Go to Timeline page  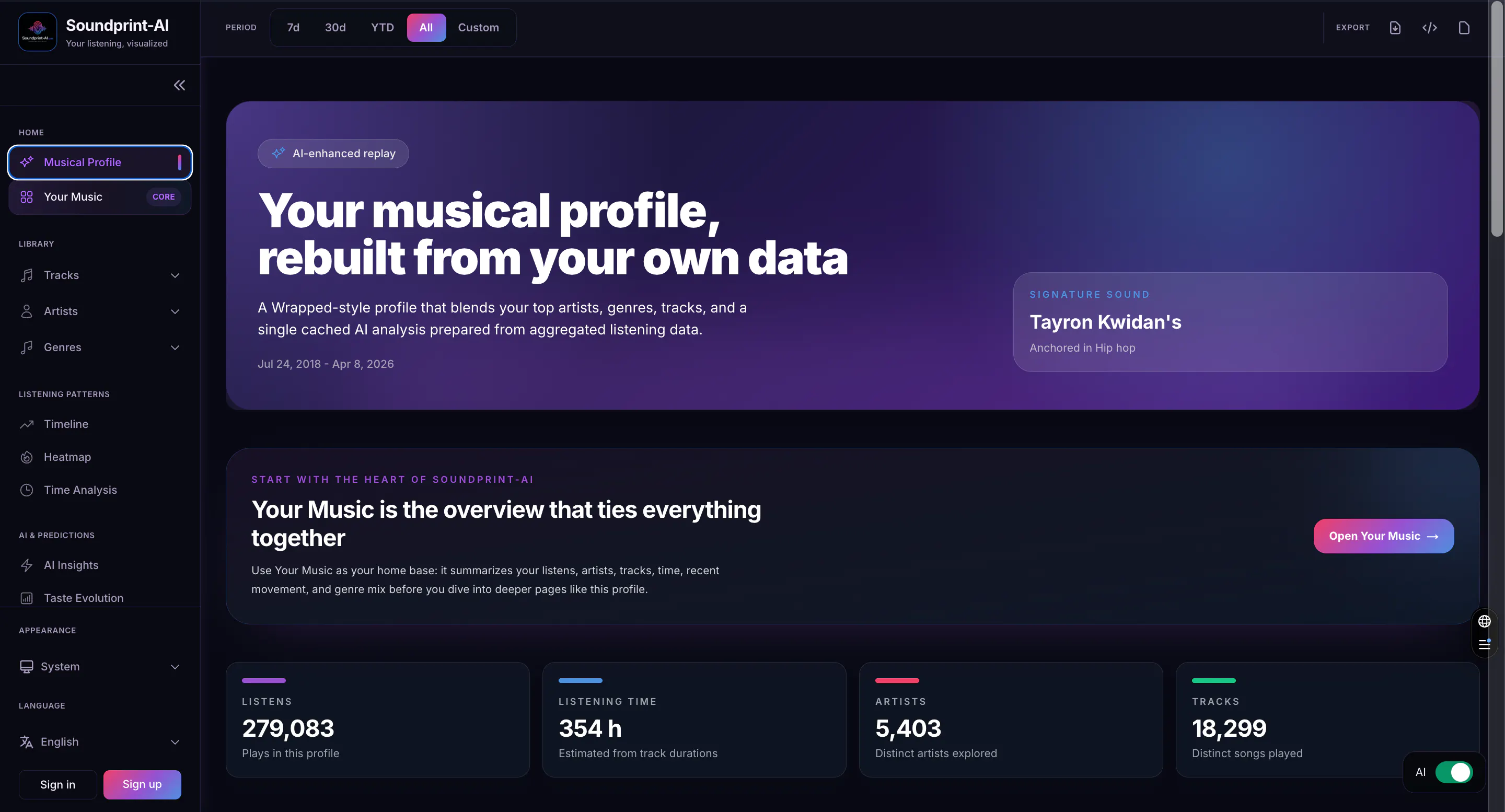pyautogui.click(x=100, y=424)
